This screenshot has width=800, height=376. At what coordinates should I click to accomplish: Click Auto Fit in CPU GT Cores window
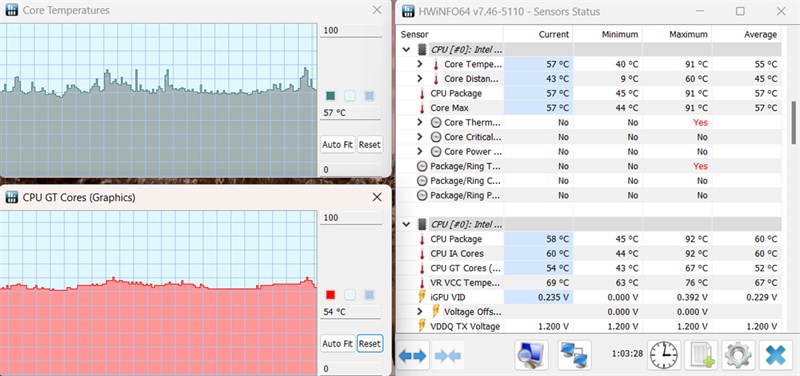point(337,344)
